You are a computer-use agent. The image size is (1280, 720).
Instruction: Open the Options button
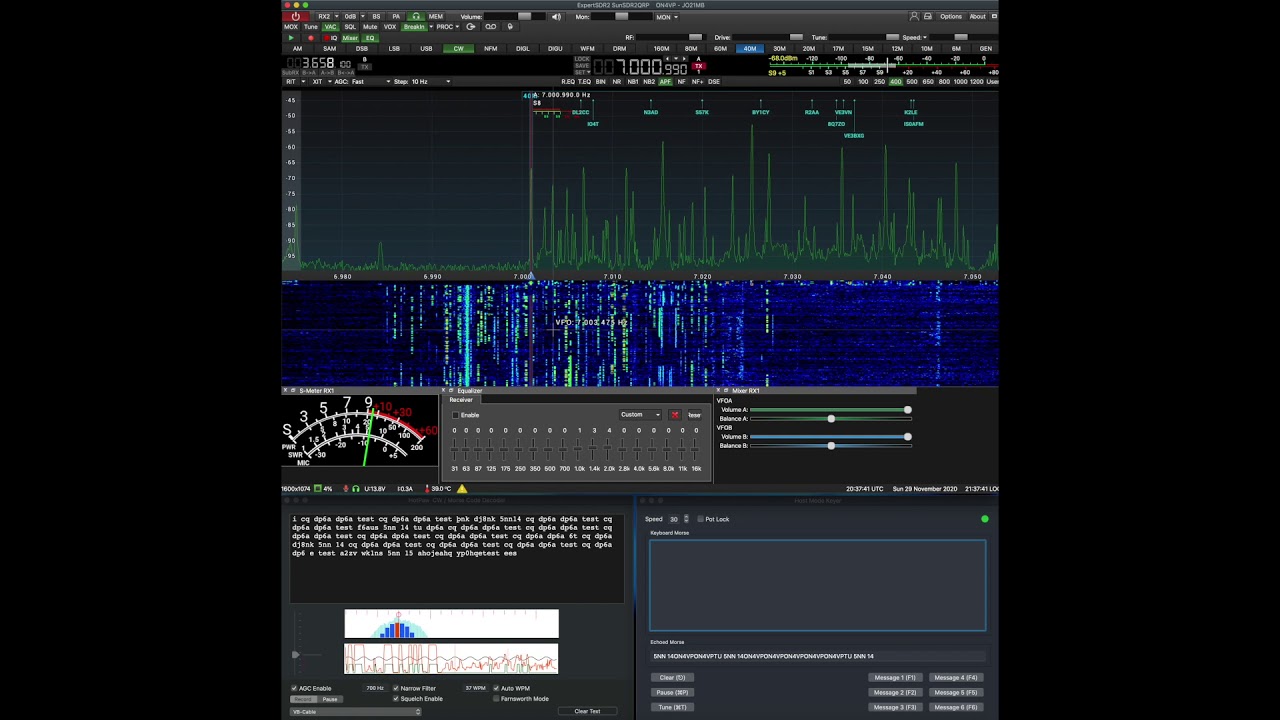coord(951,16)
